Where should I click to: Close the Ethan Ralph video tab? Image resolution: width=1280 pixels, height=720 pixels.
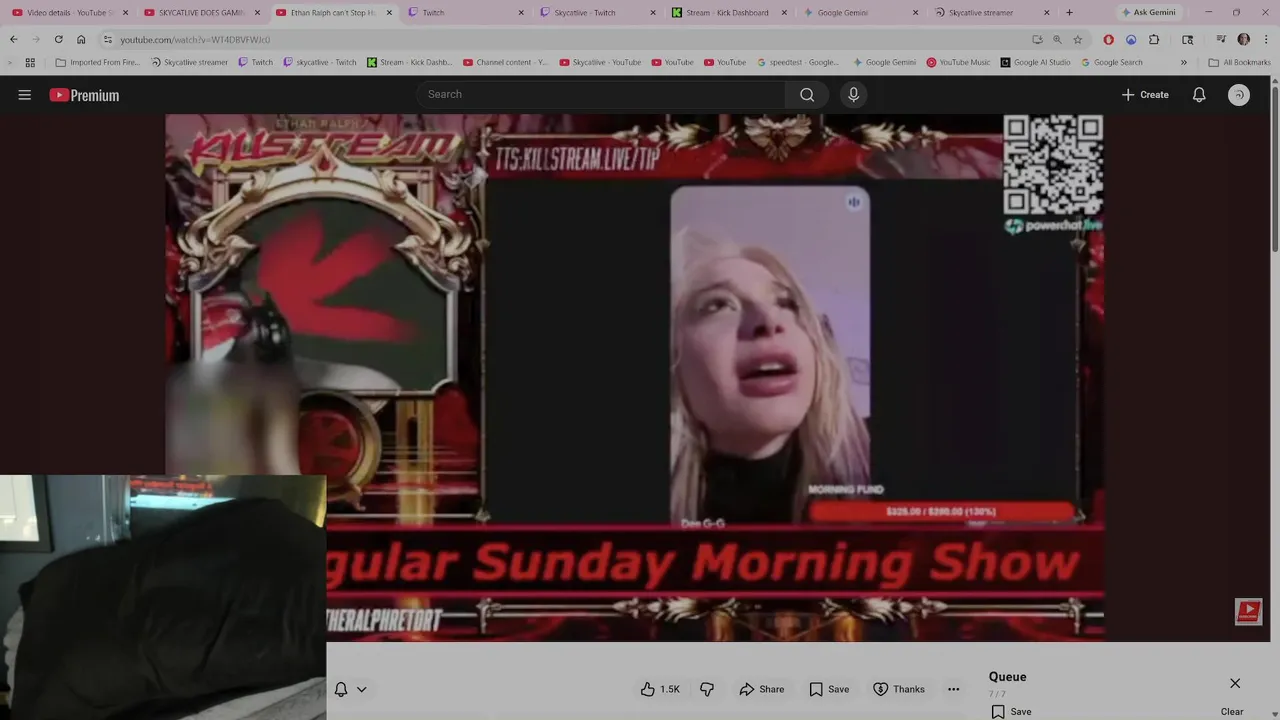coord(389,13)
